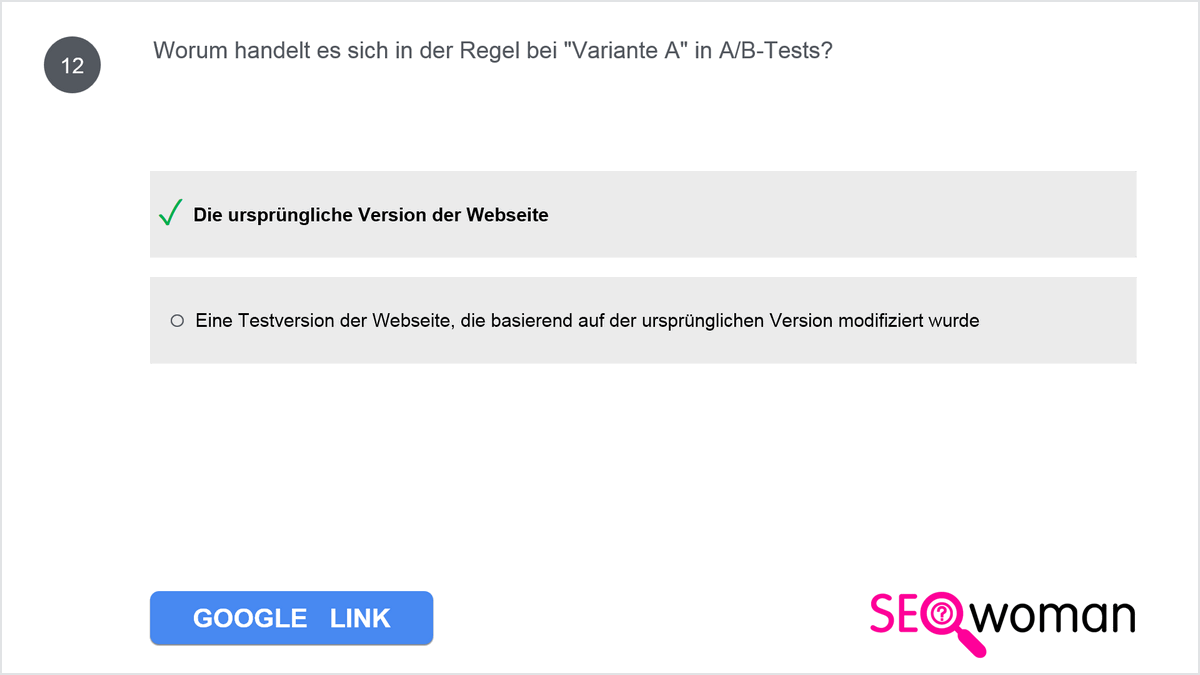
Task: Click the question mark inside the magnifier lens
Action: click(x=942, y=613)
